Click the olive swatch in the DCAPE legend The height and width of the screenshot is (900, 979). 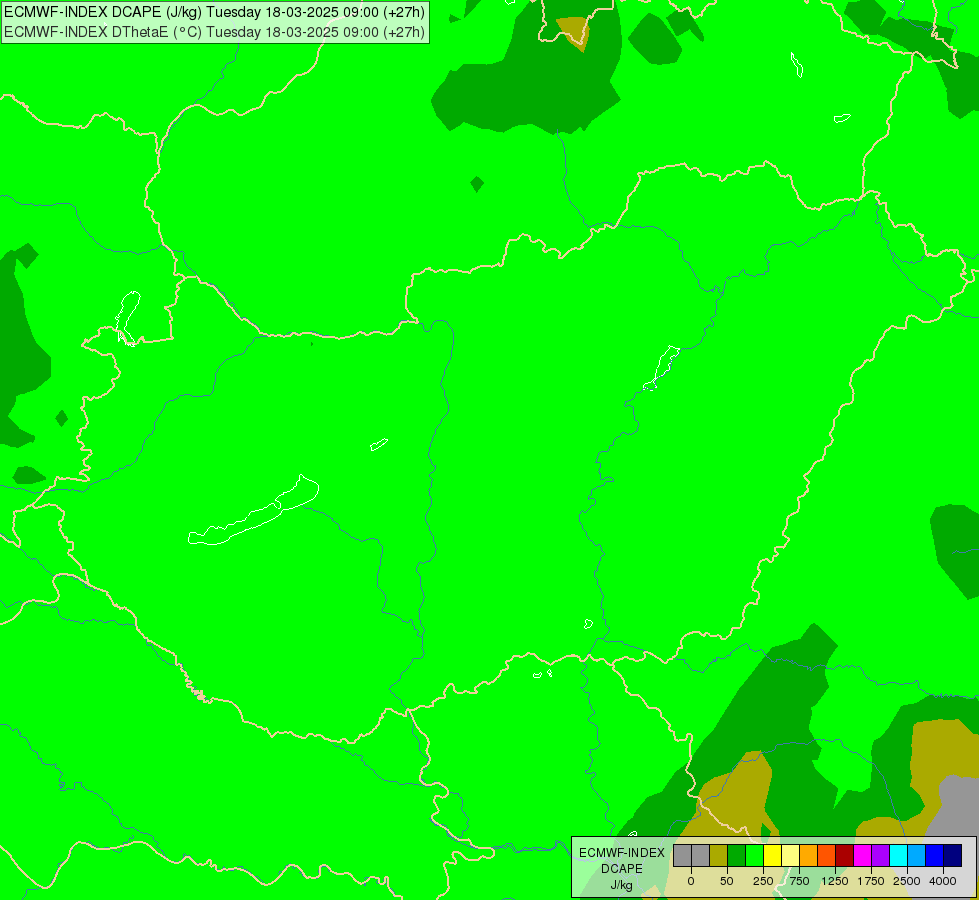tap(719, 855)
